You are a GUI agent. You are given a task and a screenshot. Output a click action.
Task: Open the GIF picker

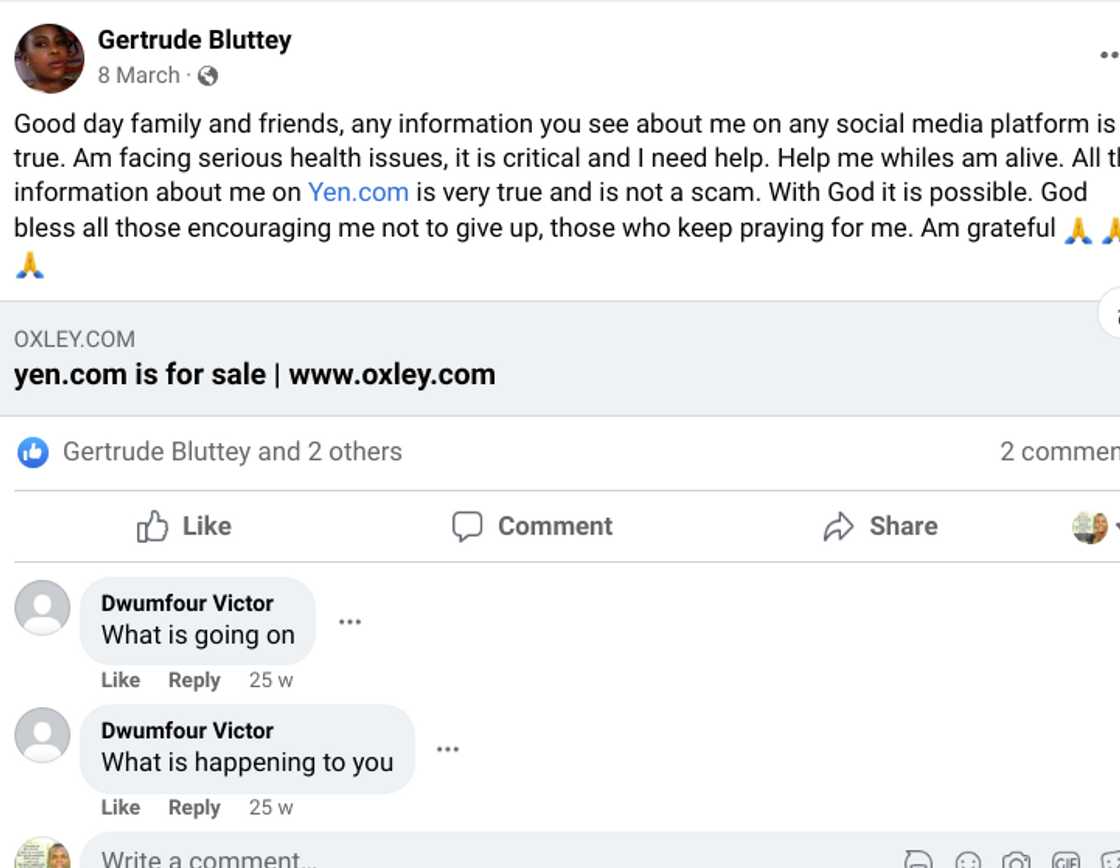pos(1064,860)
